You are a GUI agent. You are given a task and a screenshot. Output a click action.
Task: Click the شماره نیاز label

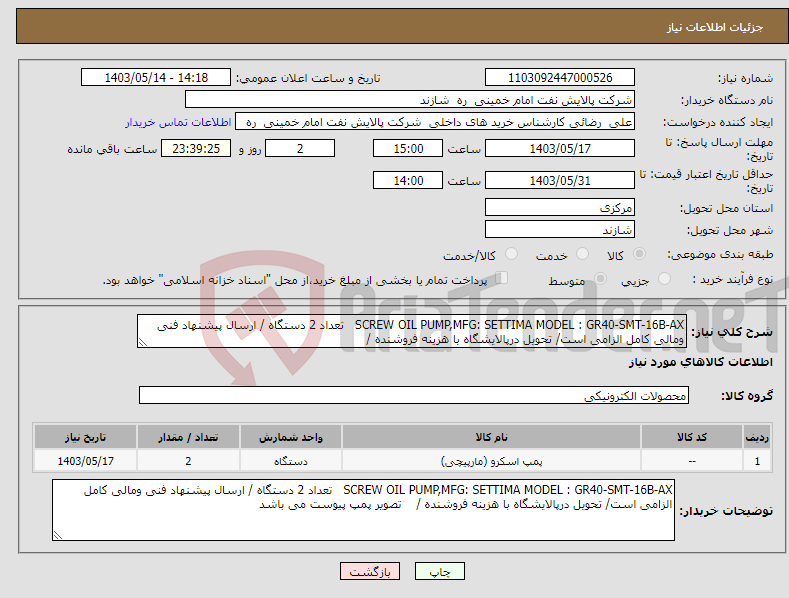[x=745, y=79]
